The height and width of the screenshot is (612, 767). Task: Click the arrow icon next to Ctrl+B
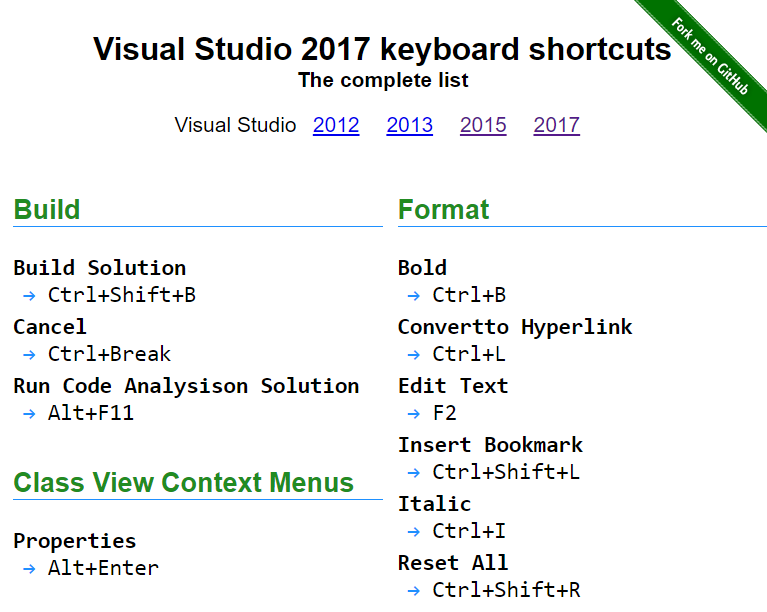(412, 296)
